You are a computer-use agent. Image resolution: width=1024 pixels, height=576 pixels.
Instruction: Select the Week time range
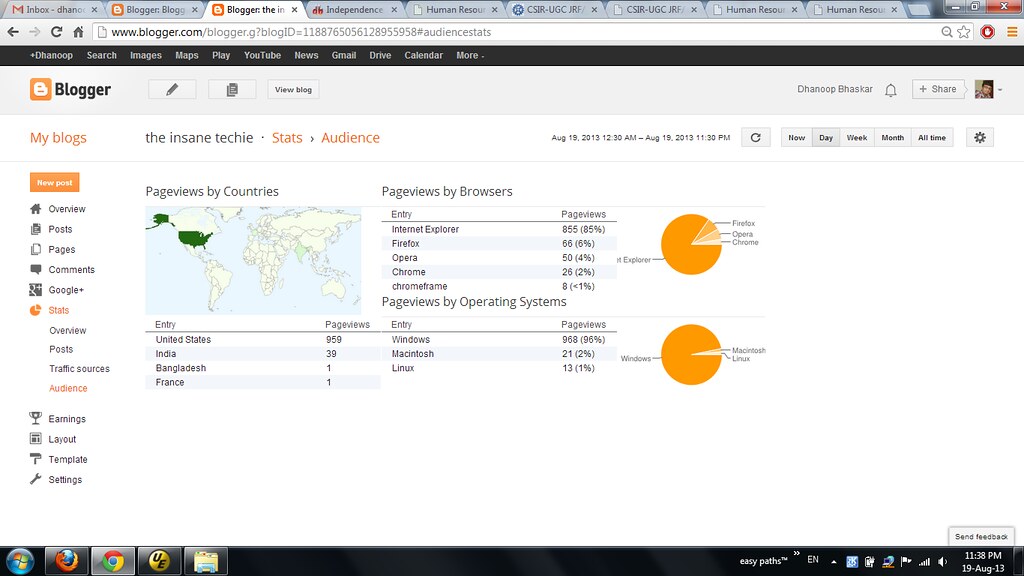(857, 137)
